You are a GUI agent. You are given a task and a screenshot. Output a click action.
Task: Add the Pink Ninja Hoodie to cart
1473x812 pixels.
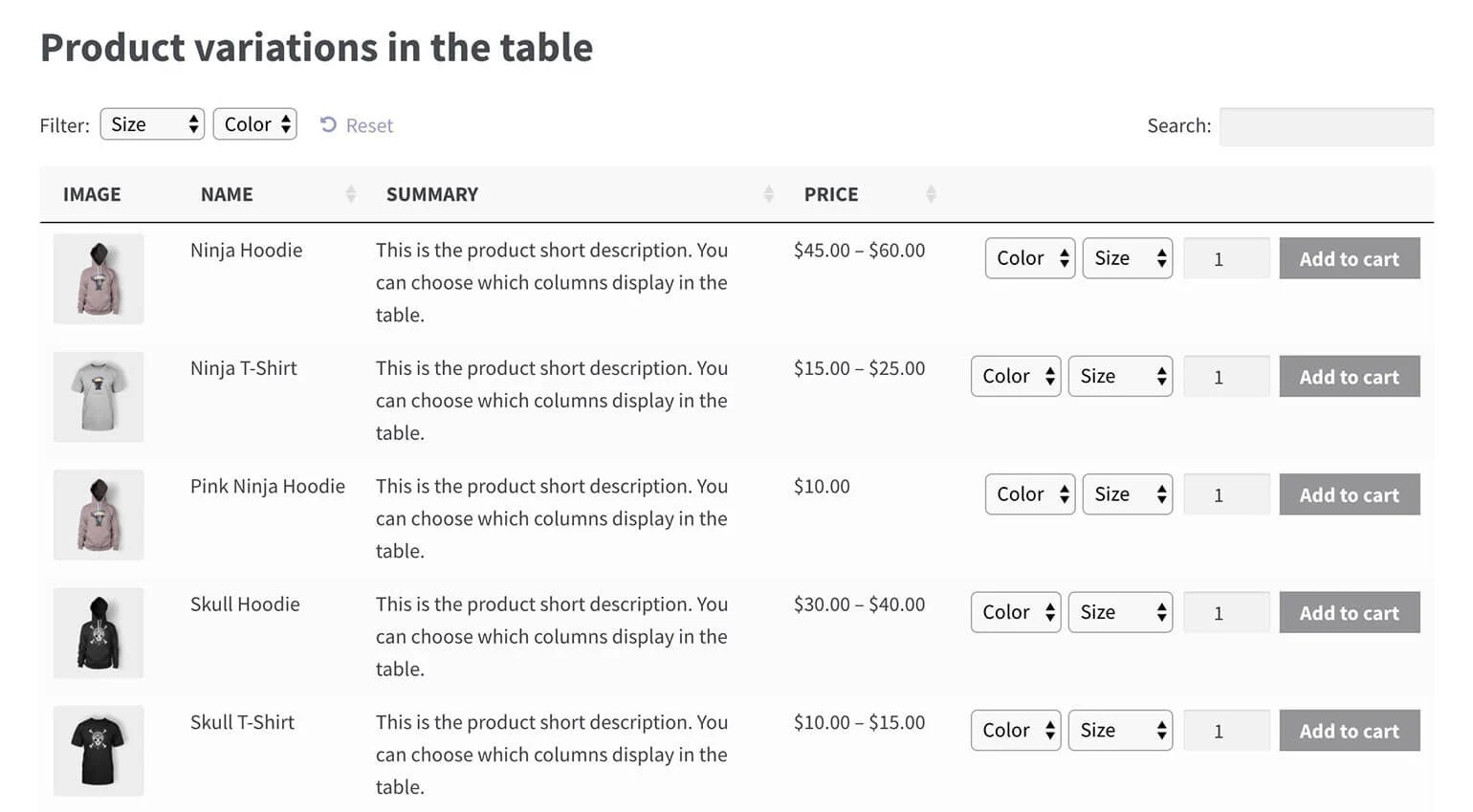point(1349,494)
